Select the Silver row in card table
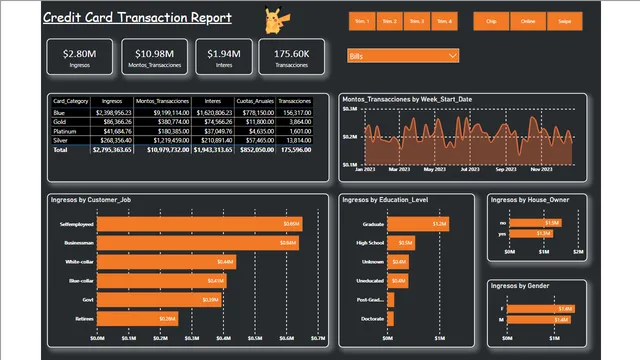Viewport: 640px width, 360px height. pos(182,140)
